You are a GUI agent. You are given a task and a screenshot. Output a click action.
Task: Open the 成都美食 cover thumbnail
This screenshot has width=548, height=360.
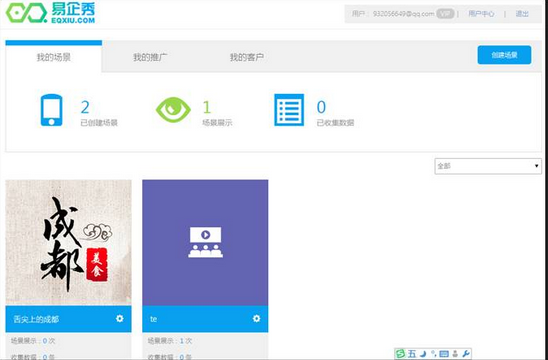(68, 243)
